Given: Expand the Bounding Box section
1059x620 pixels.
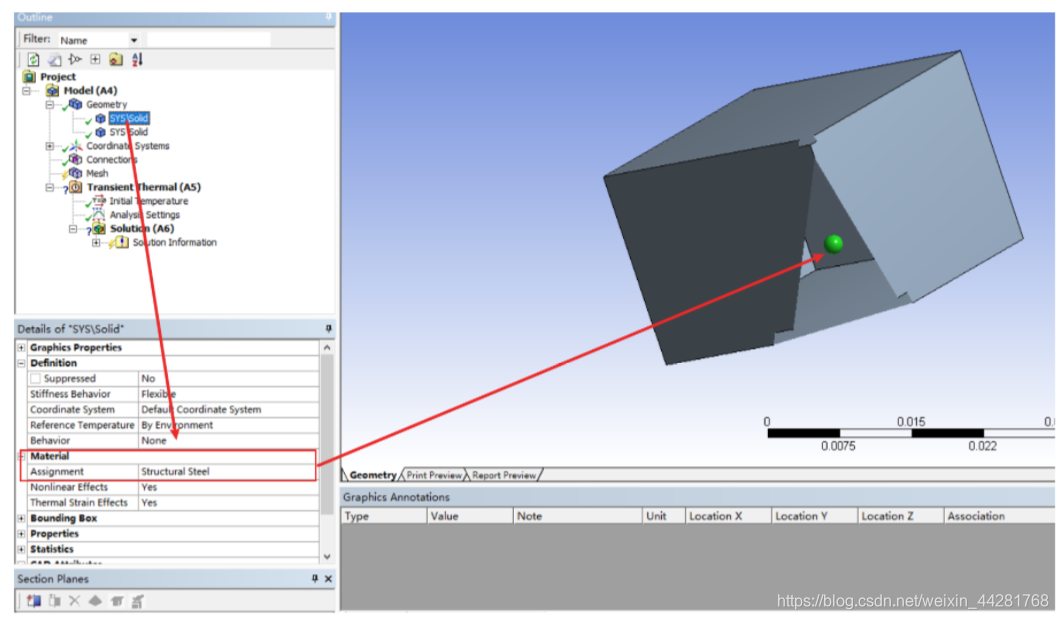Looking at the screenshot, I should pyautogui.click(x=22, y=518).
